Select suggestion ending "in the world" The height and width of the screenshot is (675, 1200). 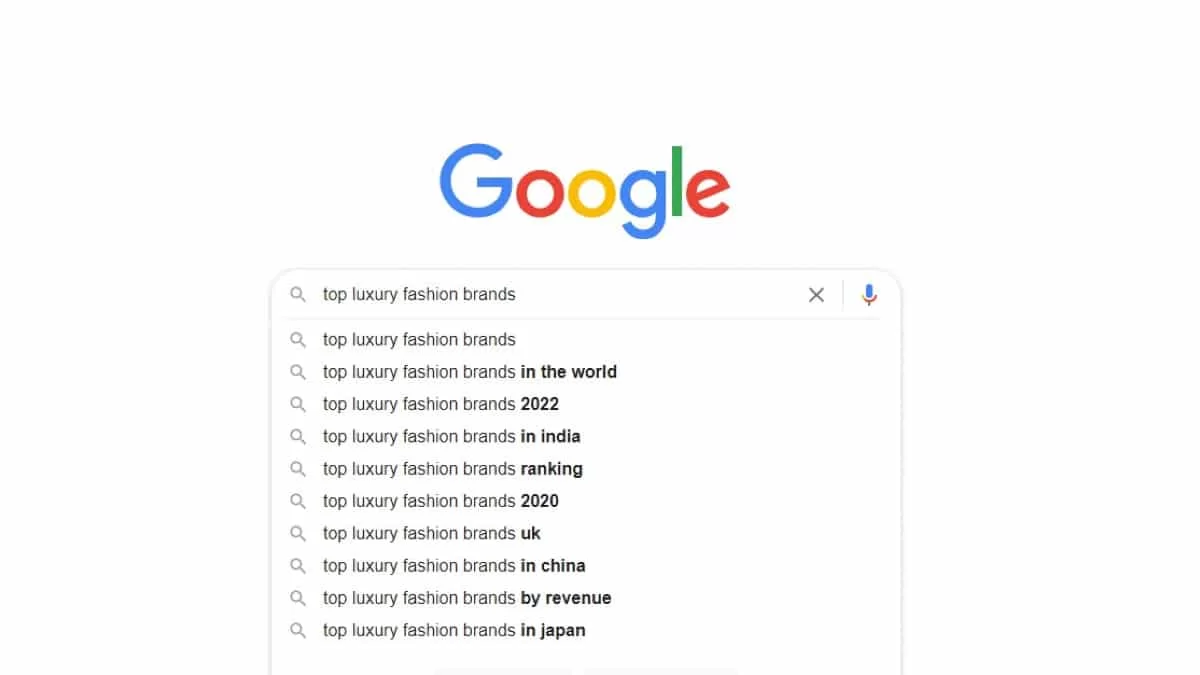469,372
